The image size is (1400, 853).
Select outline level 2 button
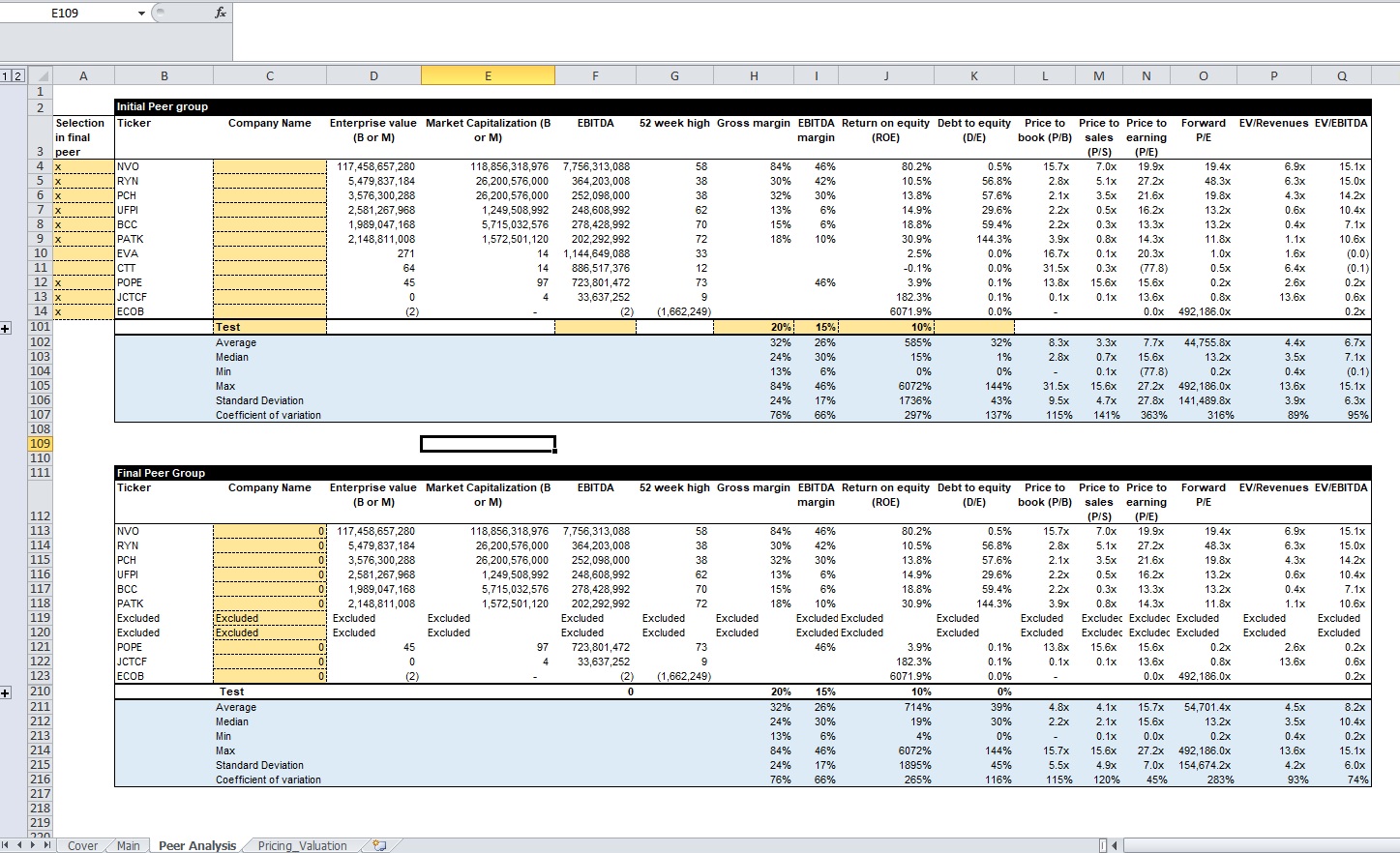pyautogui.click(x=16, y=75)
